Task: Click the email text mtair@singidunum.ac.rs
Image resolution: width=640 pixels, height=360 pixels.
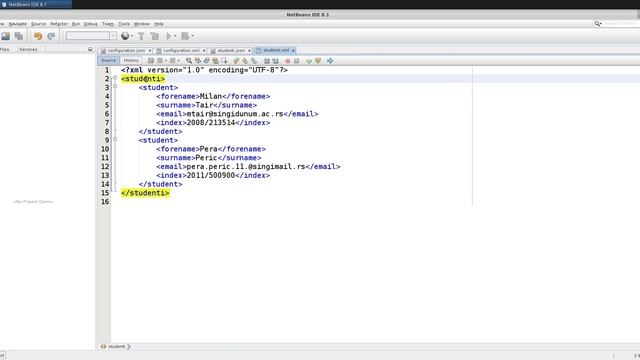Action: (x=235, y=114)
